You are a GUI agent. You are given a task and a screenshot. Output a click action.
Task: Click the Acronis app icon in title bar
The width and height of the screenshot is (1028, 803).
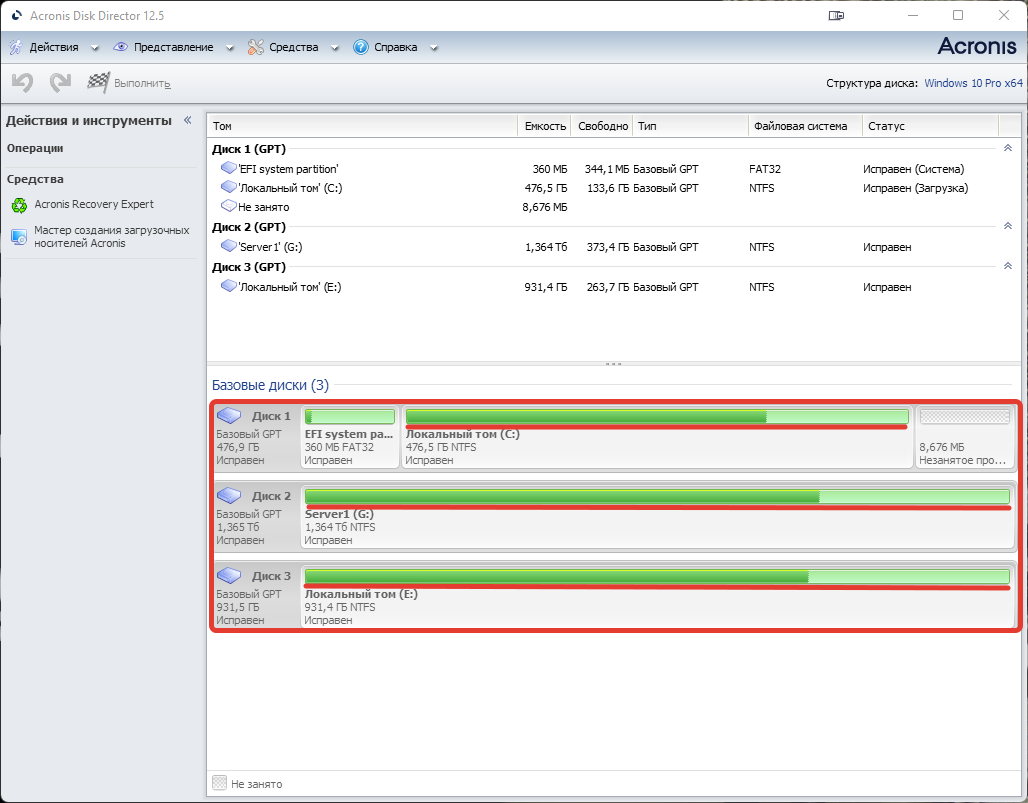click(x=16, y=15)
